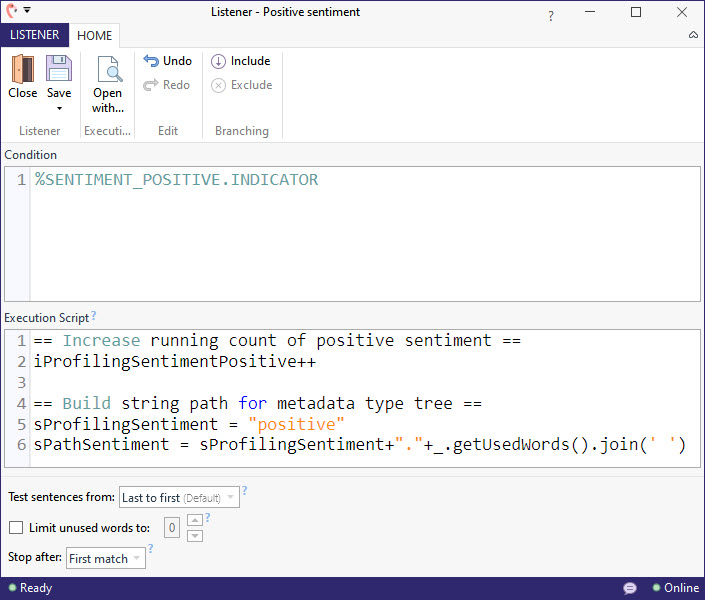Screen dimensions: 705x600
Task: Click the Online status indicator
Action: [675, 588]
